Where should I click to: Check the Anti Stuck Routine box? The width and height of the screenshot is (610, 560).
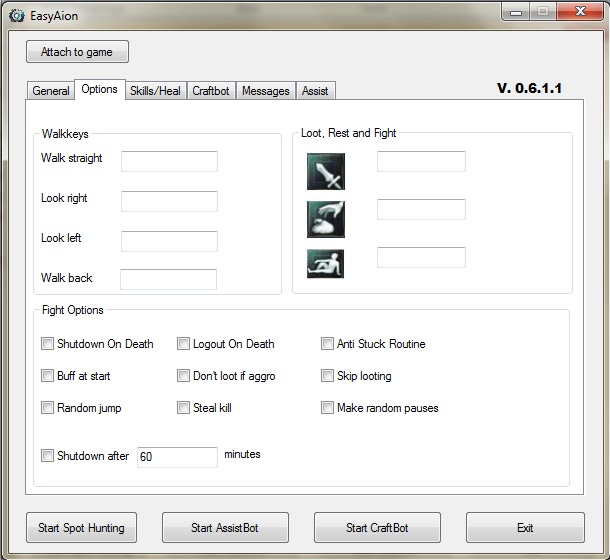pyautogui.click(x=328, y=344)
